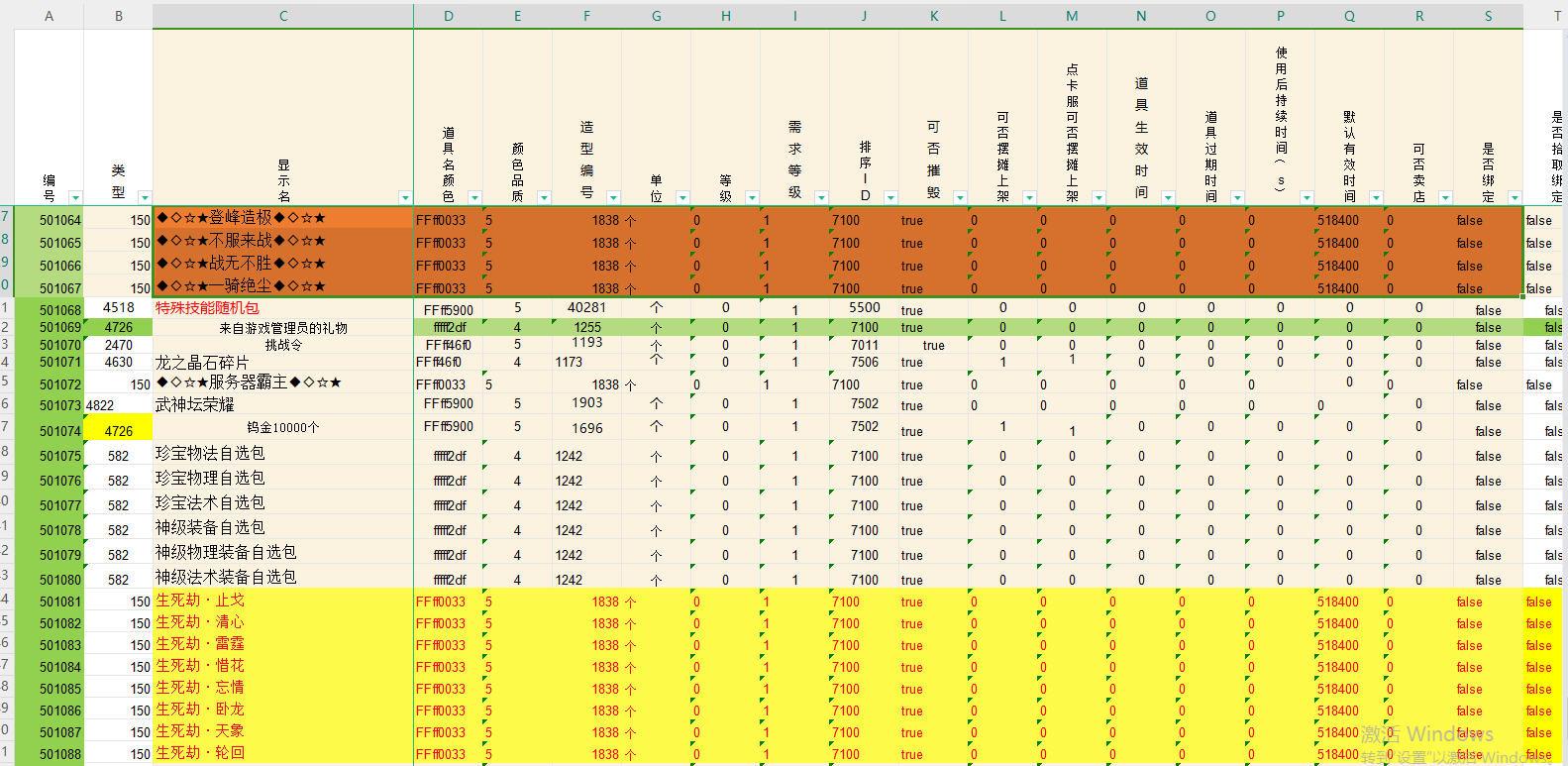The height and width of the screenshot is (766, 1568).
Task: Open the filter dropdown for 类型 column
Action: tap(145, 197)
